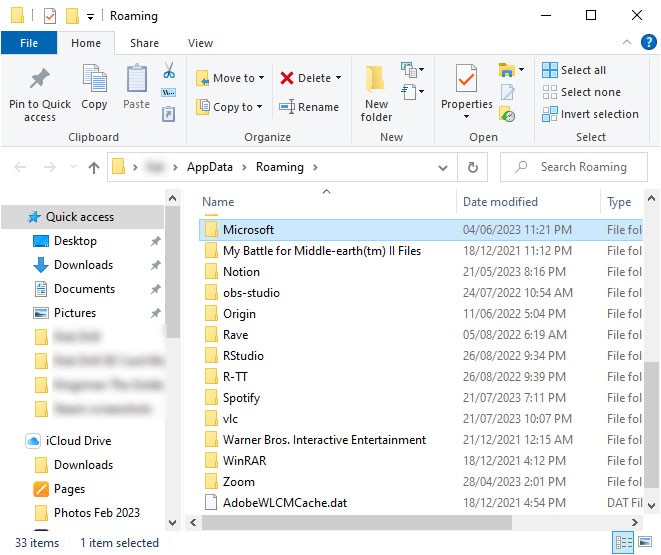The width and height of the screenshot is (661, 555).
Task: Click the Paste shortcut icon
Action: [x=169, y=114]
